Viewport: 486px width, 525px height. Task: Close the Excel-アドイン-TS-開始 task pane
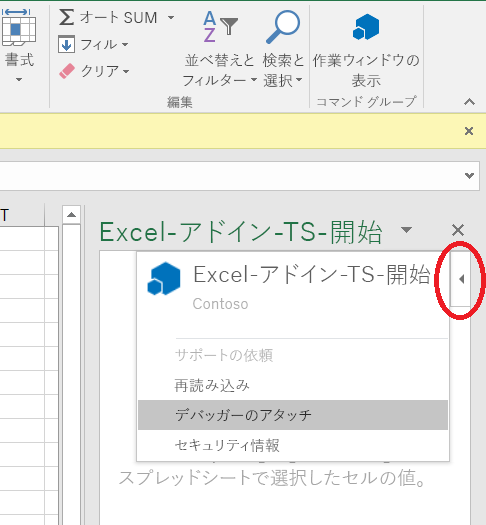pyautogui.click(x=458, y=230)
